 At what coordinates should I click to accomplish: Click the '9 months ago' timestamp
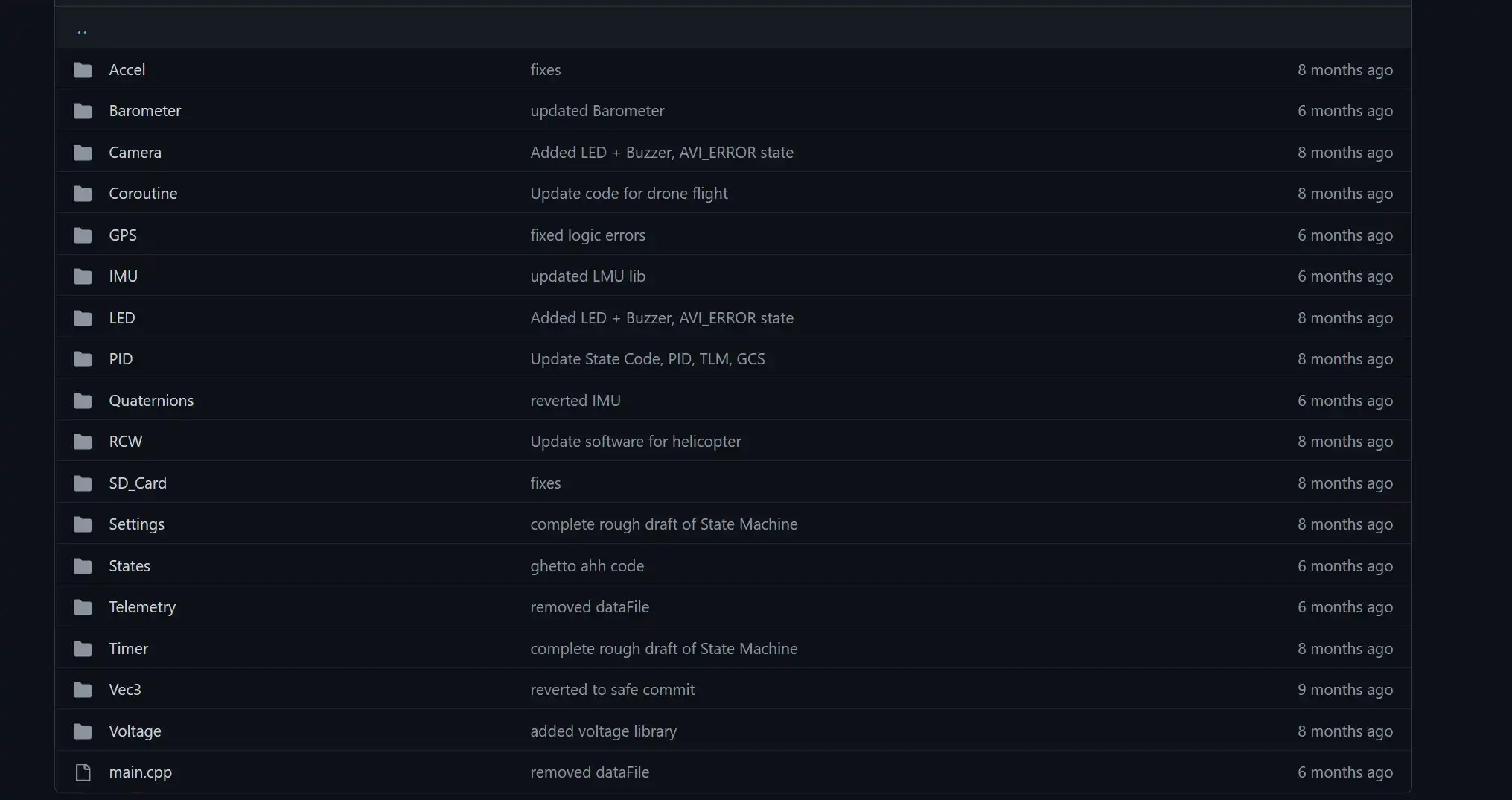point(1345,690)
